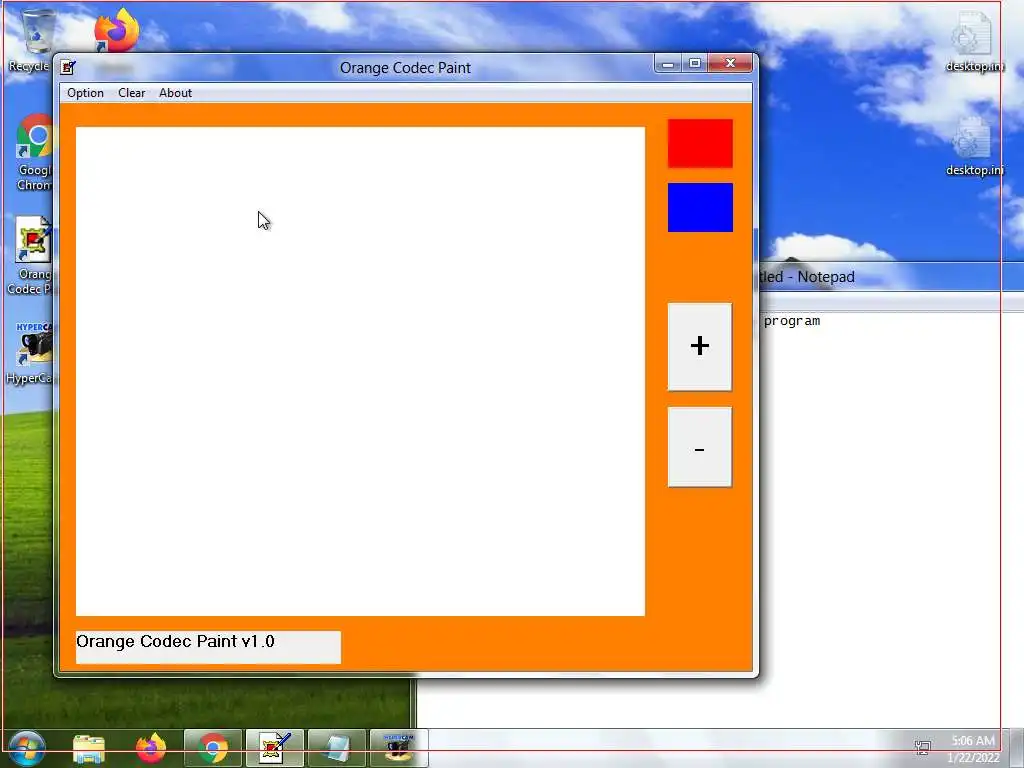Click the Orange Codec Paint v1.0 status field
The height and width of the screenshot is (768, 1024).
[208, 647]
